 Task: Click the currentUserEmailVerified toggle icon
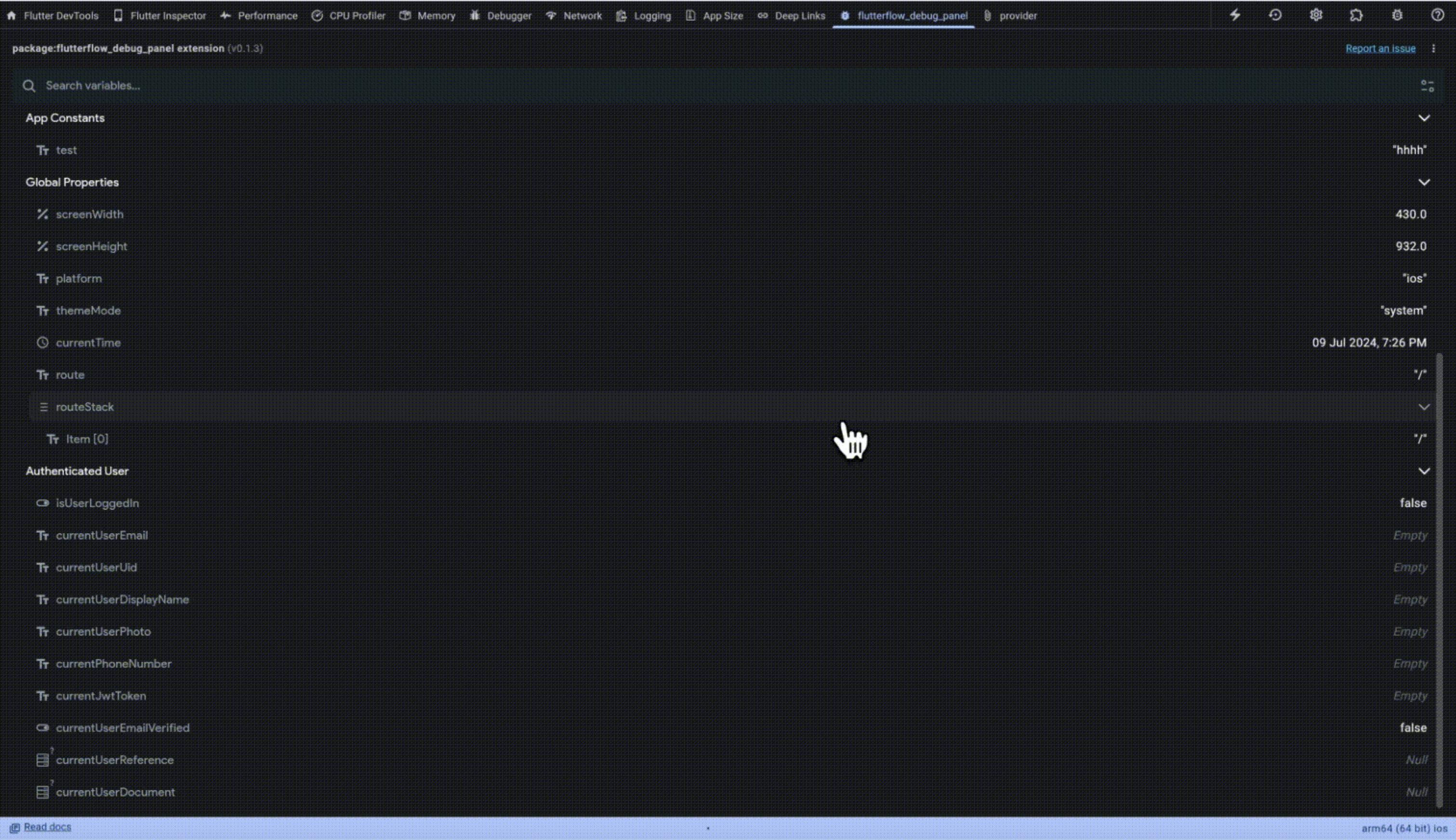pyautogui.click(x=42, y=728)
